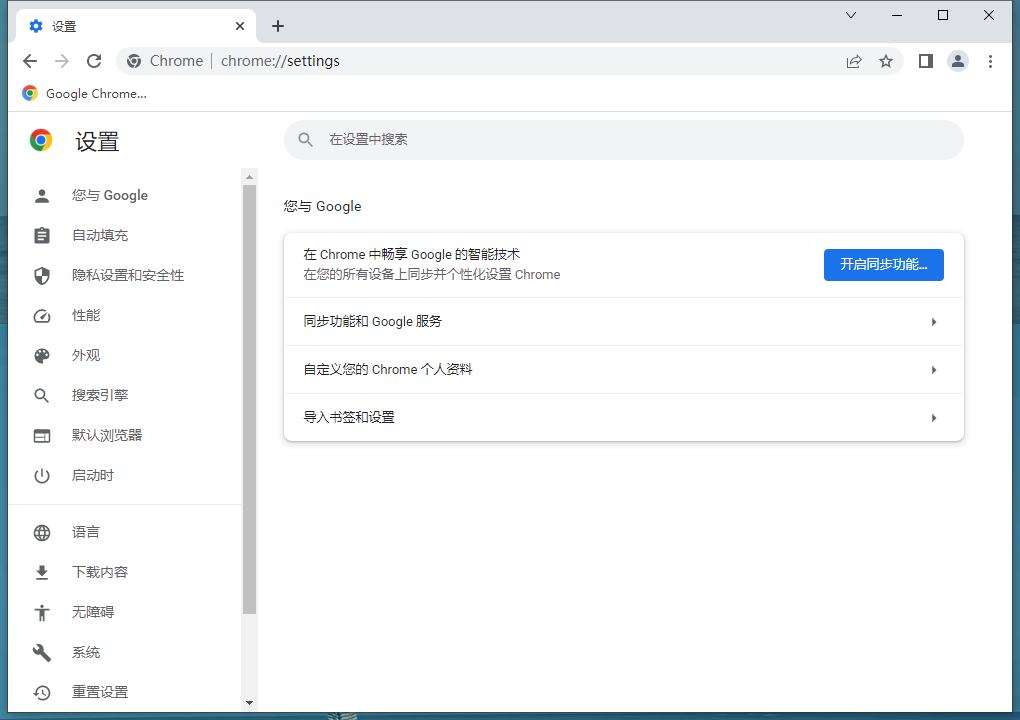Click the Chrome logo next to 设置 title
The width and height of the screenshot is (1020, 720).
tap(41, 140)
